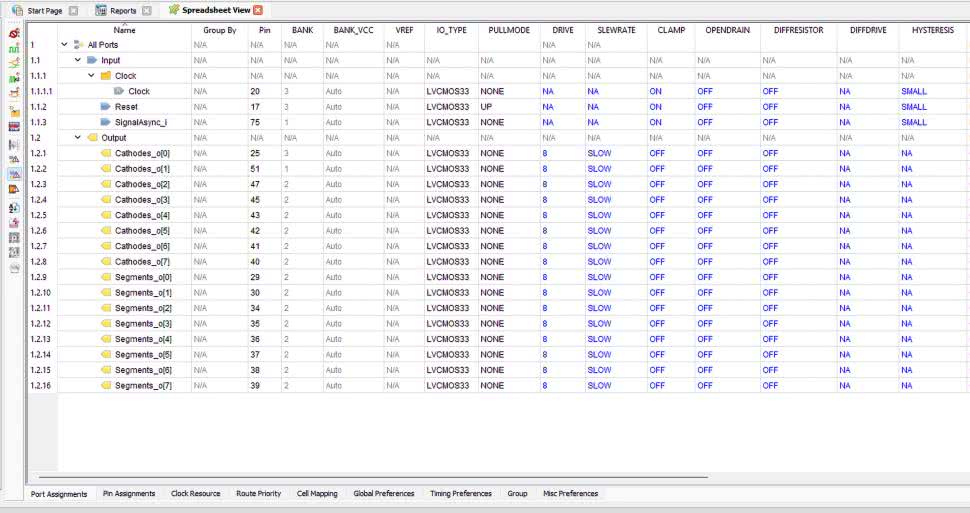Open the Timing Preferences tab
The height and width of the screenshot is (513, 970).
460,494
